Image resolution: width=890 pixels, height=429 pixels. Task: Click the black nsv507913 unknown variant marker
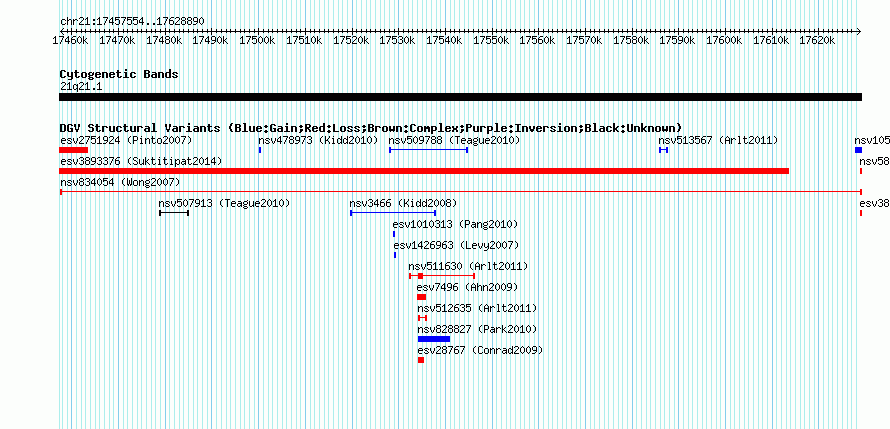[174, 213]
